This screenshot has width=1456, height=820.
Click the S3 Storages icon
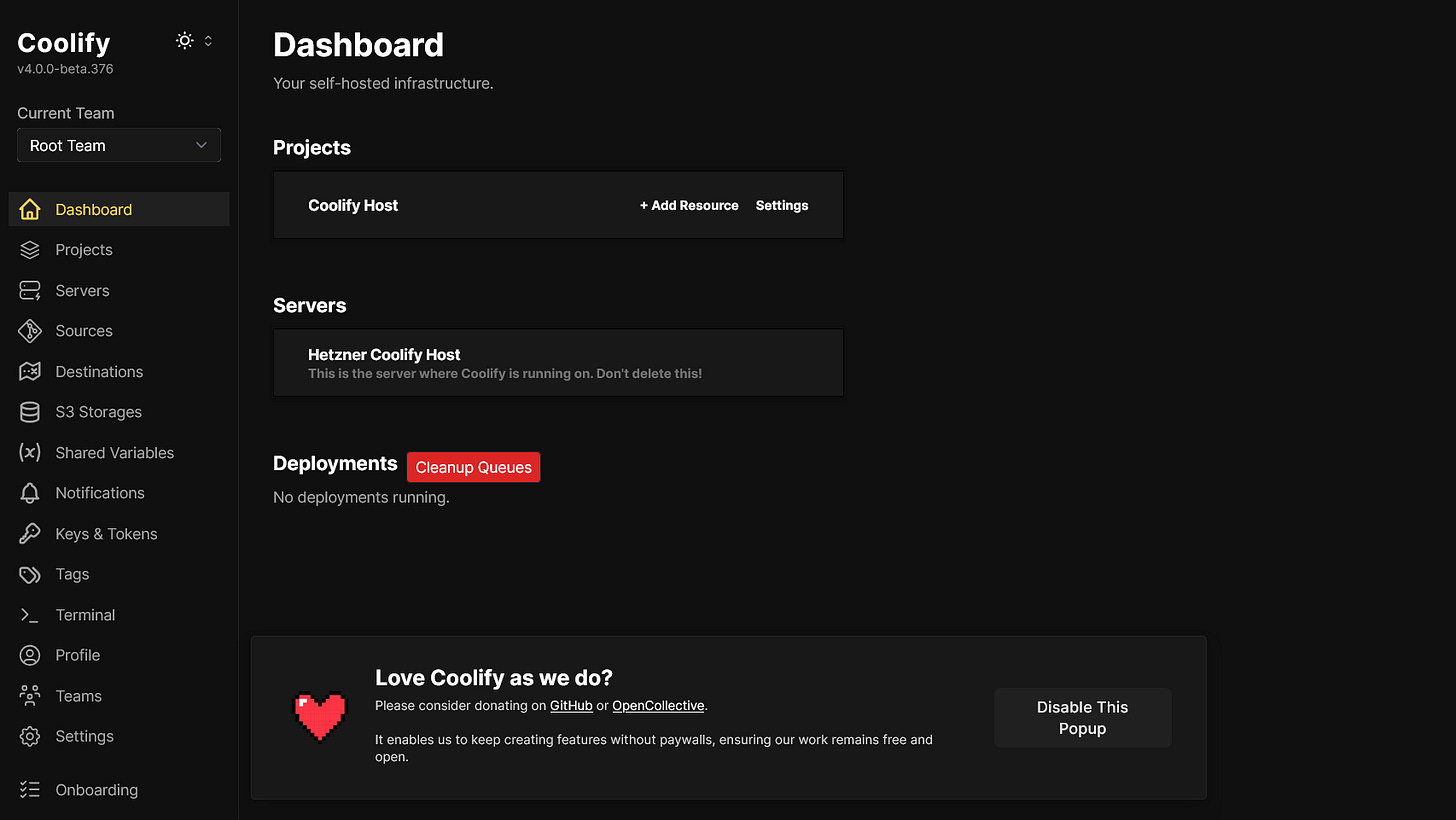click(31, 411)
